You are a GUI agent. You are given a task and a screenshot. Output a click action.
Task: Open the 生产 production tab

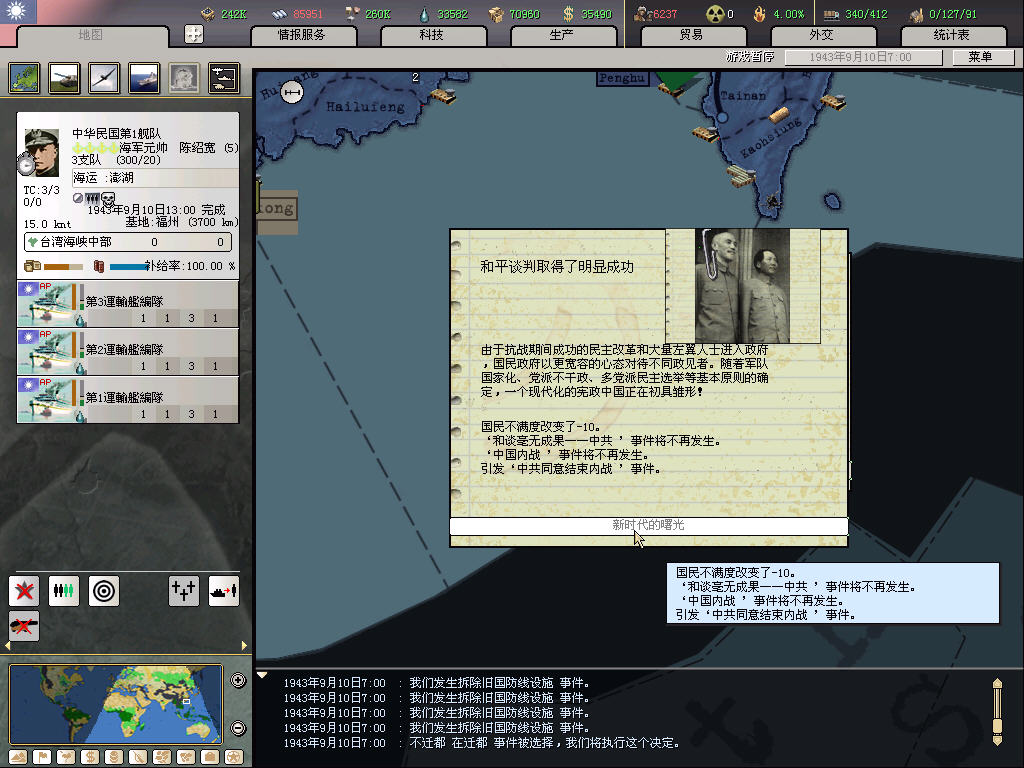click(562, 35)
